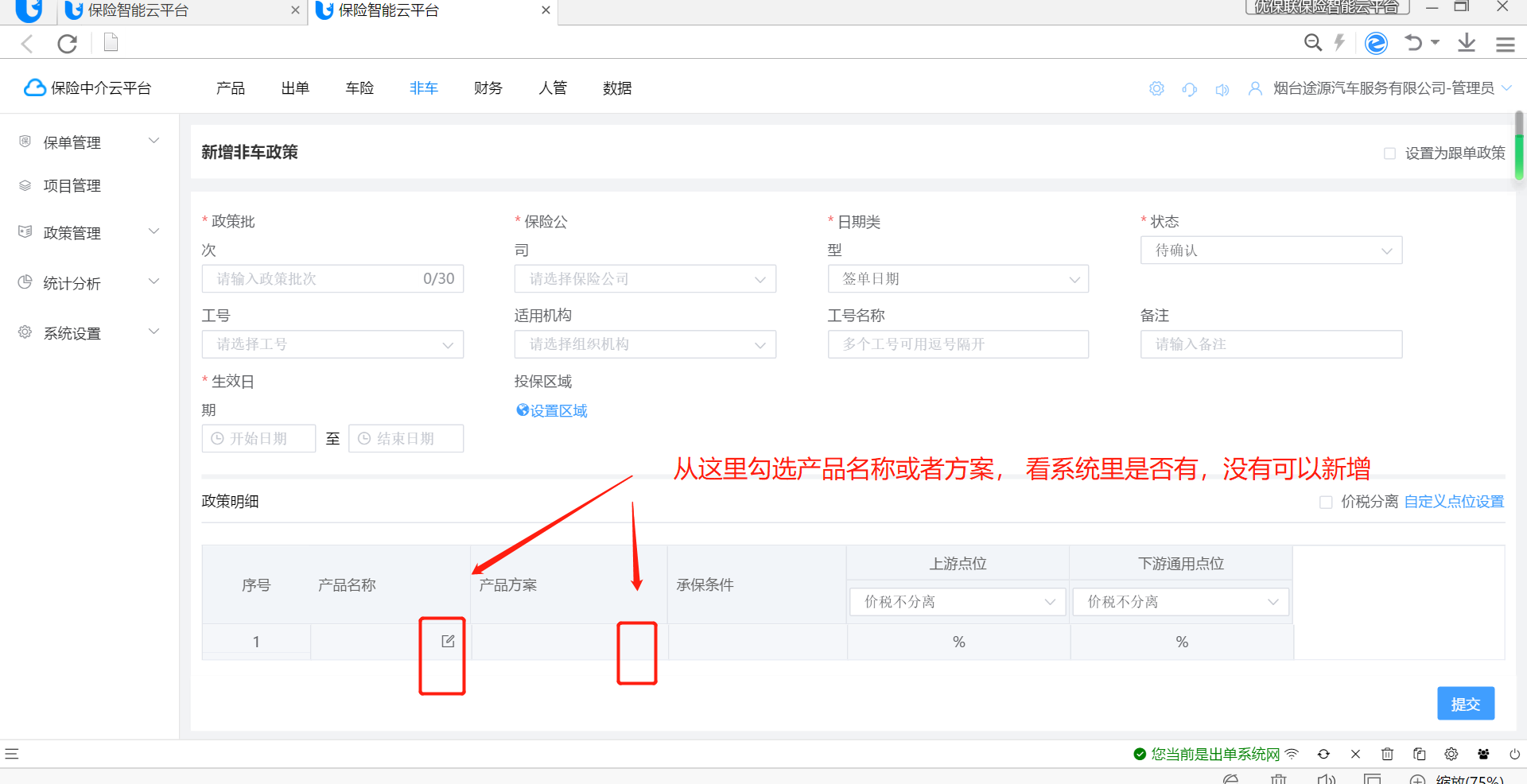Image resolution: width=1527 pixels, height=784 pixels.
Task: Click the 保险中介云平台 cloud logo
Action: click(87, 87)
